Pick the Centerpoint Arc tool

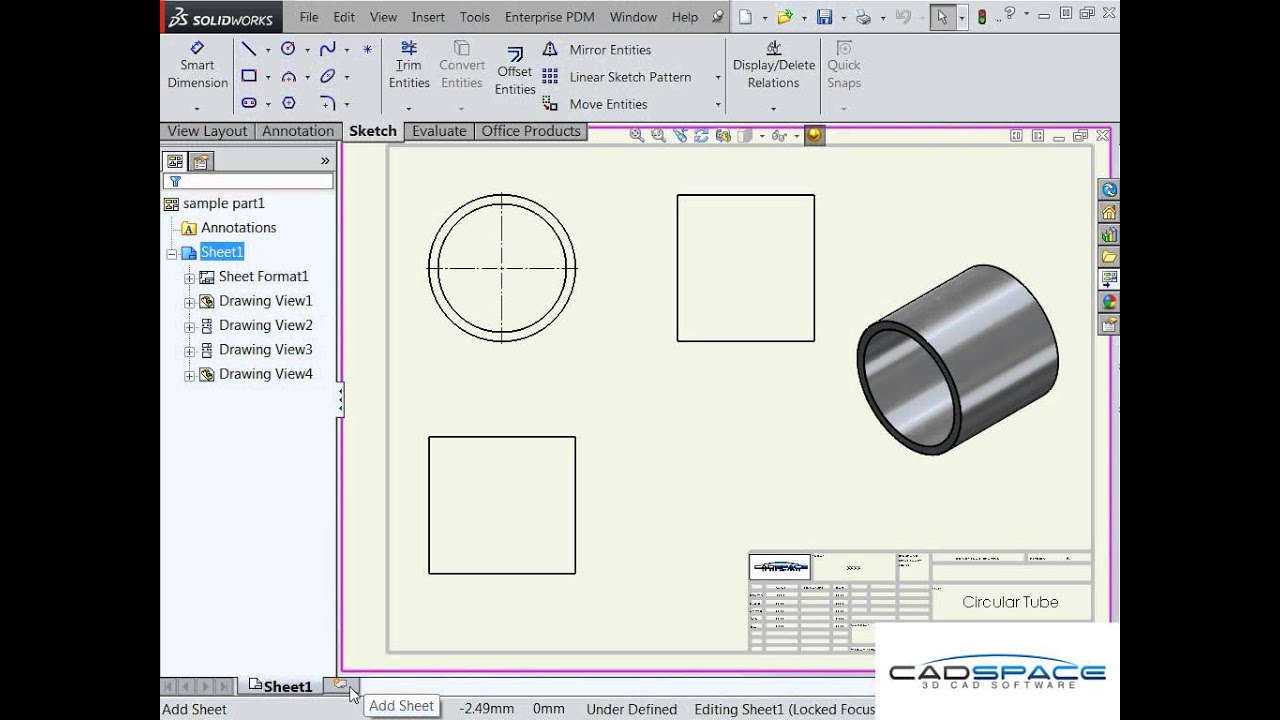[288, 76]
